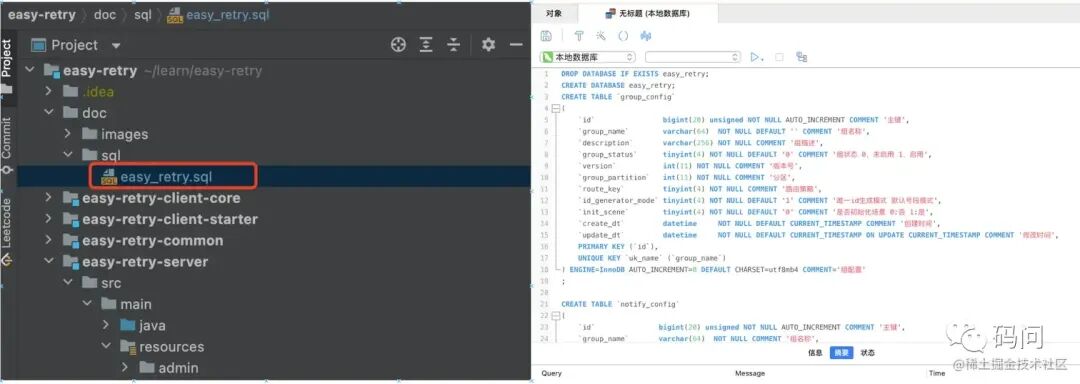Switch to the 信息 result tab
The image size is (1080, 384).
815,352
